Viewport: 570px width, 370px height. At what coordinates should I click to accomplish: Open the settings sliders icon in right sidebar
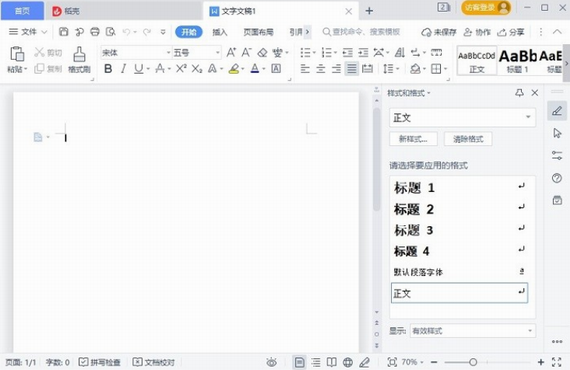[557, 156]
